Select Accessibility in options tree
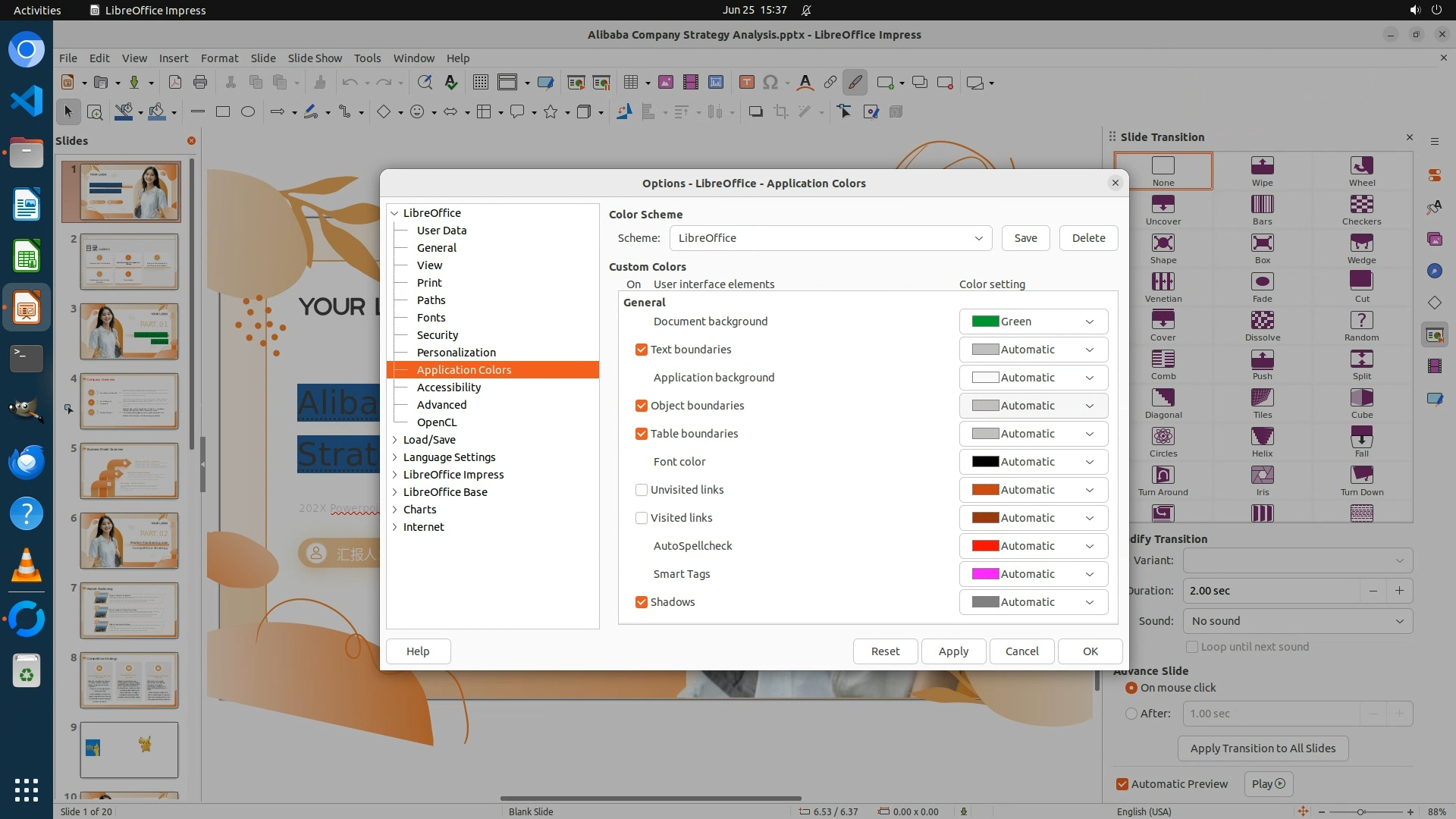This screenshot has height=819, width=1456. 448,388
